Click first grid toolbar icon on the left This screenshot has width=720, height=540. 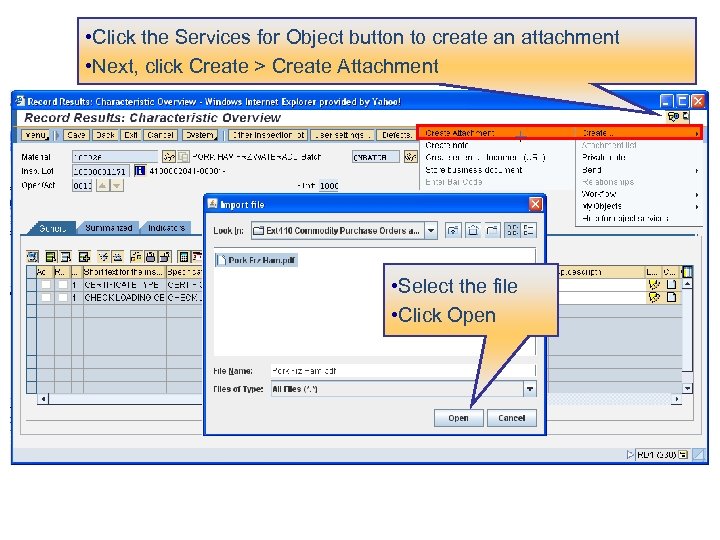point(33,256)
